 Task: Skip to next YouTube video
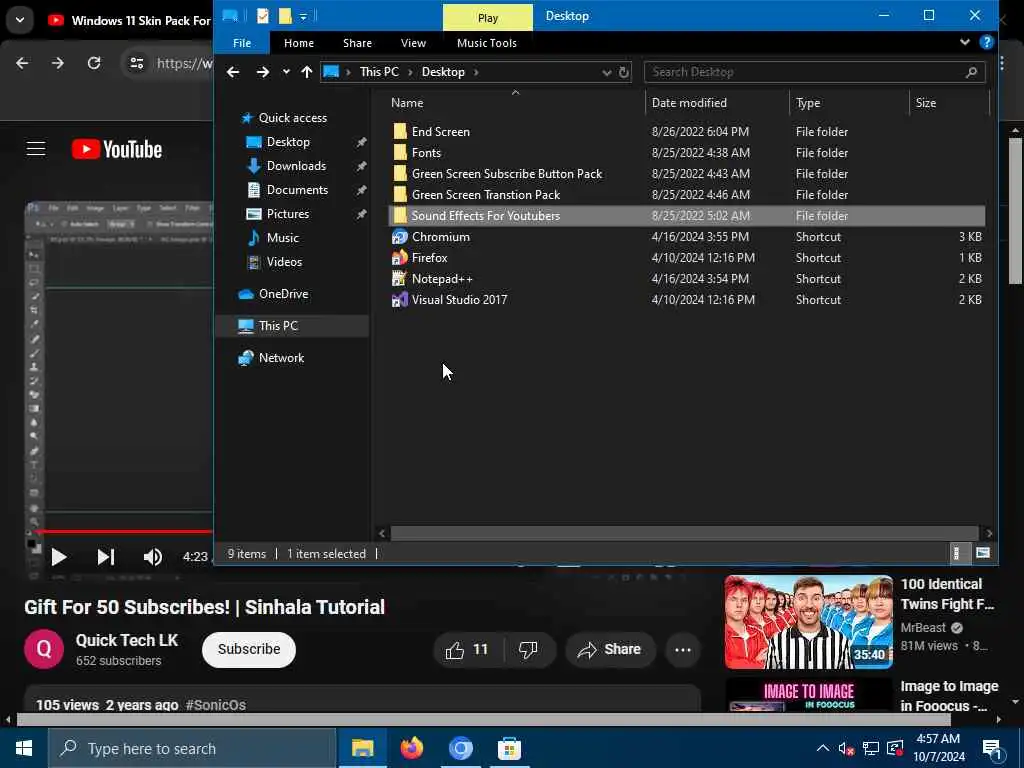tap(106, 557)
